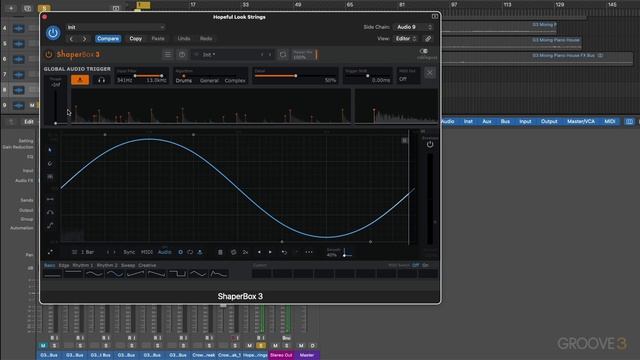Screen dimensions: 640x360
Task: Open the Creative wave presets tab
Action: [147, 265]
